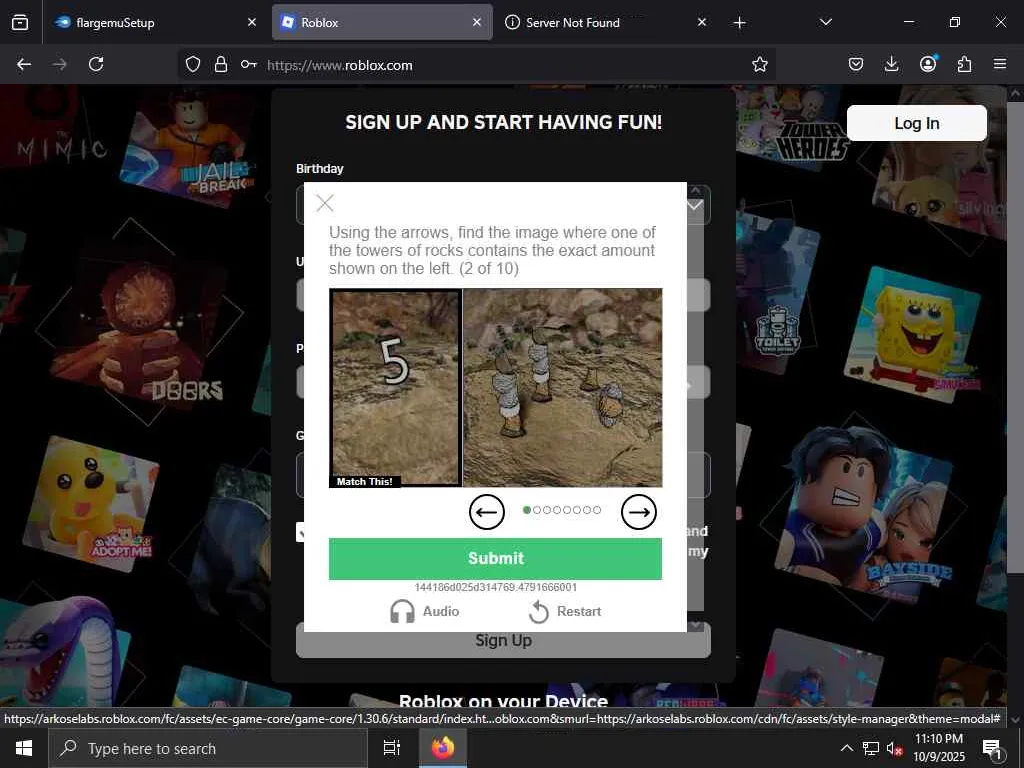Open Firefox application menu
Image resolution: width=1024 pixels, height=768 pixels.
1000,64
